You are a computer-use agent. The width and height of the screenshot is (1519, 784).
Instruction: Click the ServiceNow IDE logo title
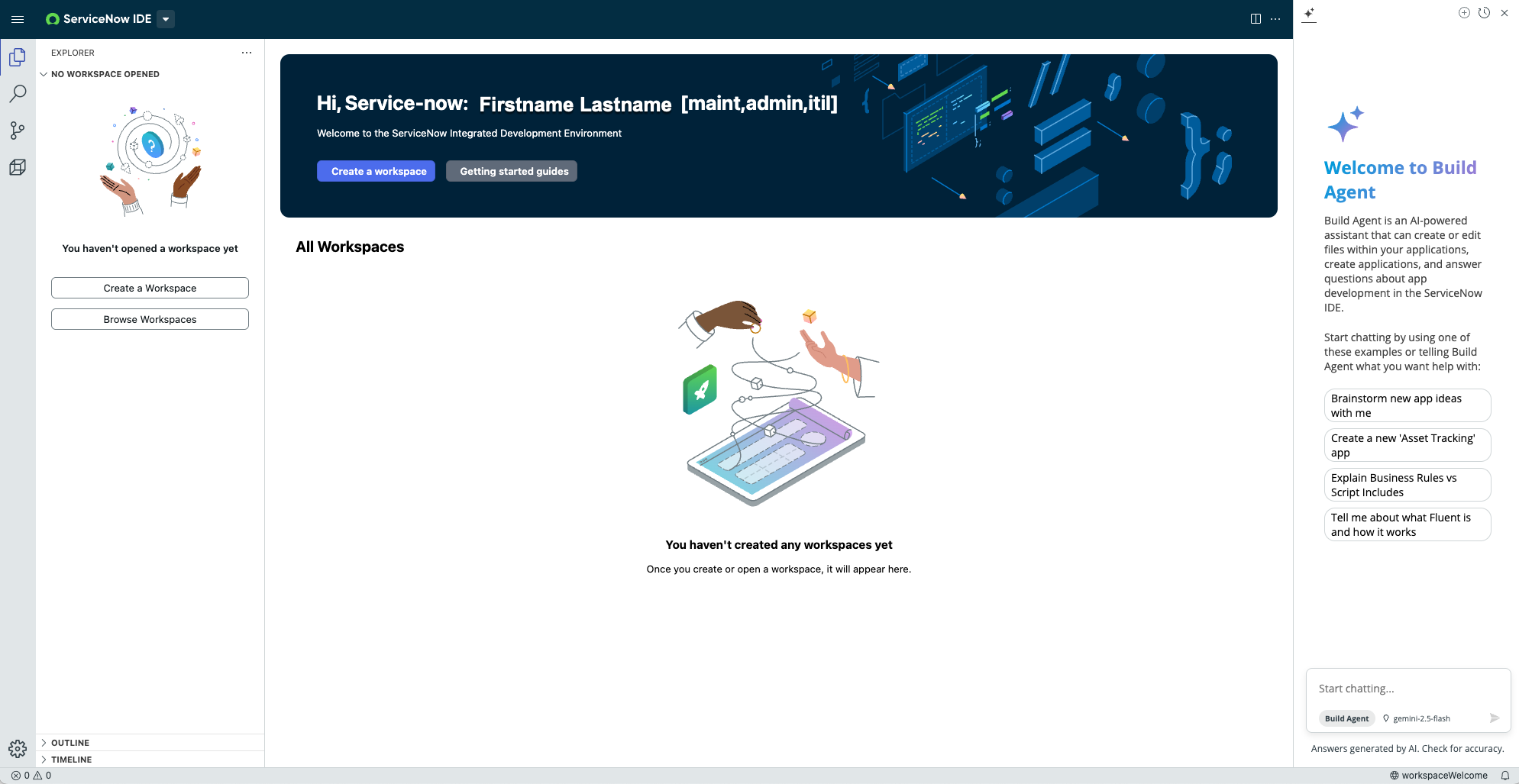click(x=99, y=19)
